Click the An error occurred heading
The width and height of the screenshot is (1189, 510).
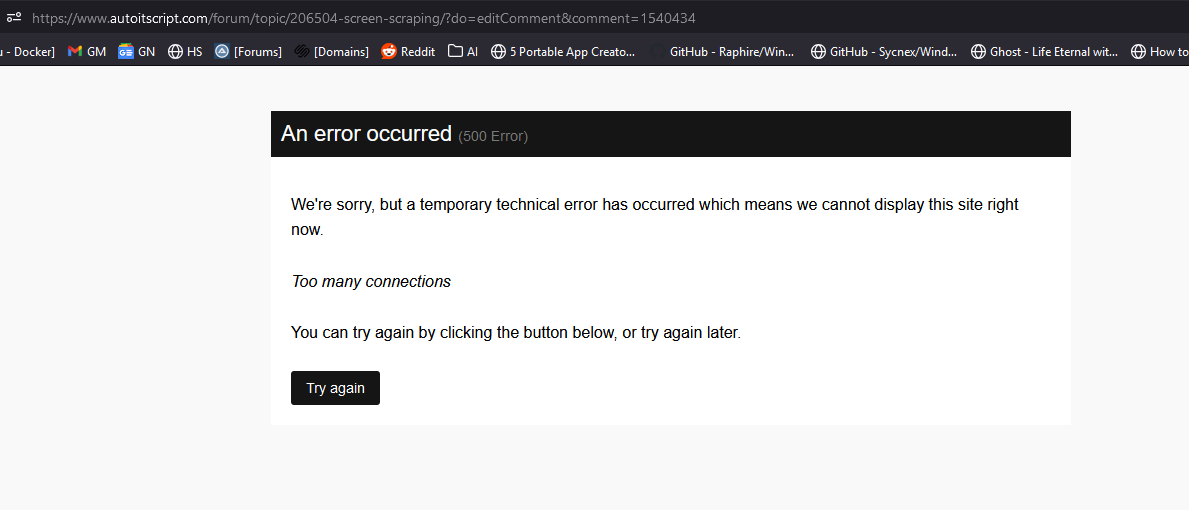[366, 133]
